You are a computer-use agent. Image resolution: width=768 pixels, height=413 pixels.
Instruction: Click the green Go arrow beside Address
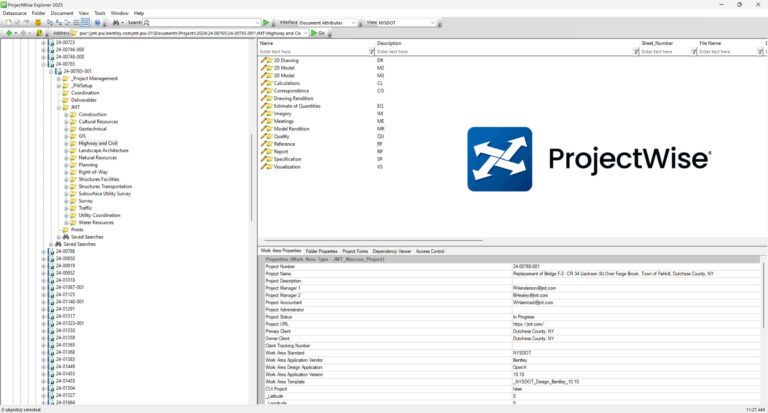pos(314,33)
